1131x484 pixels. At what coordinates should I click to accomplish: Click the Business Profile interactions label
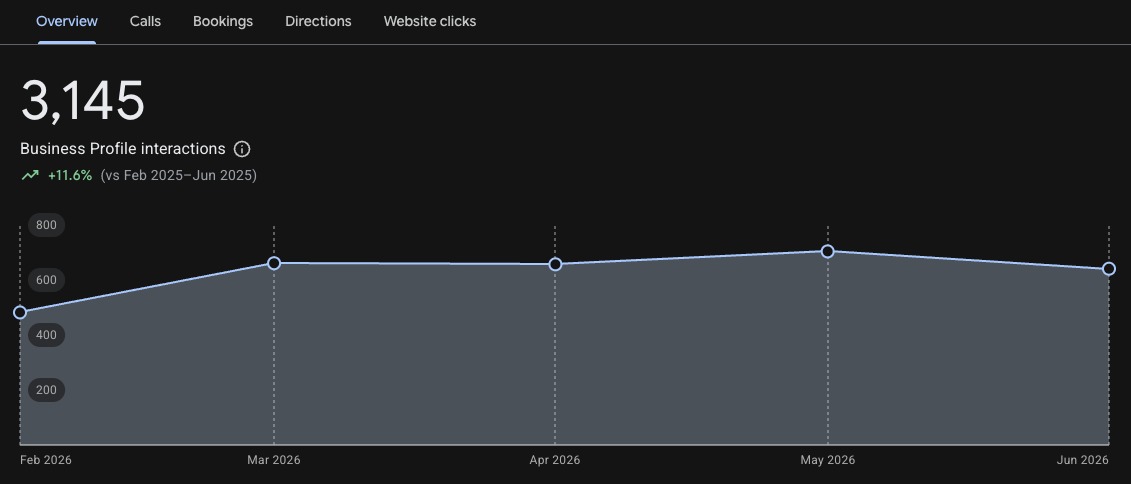(x=123, y=149)
